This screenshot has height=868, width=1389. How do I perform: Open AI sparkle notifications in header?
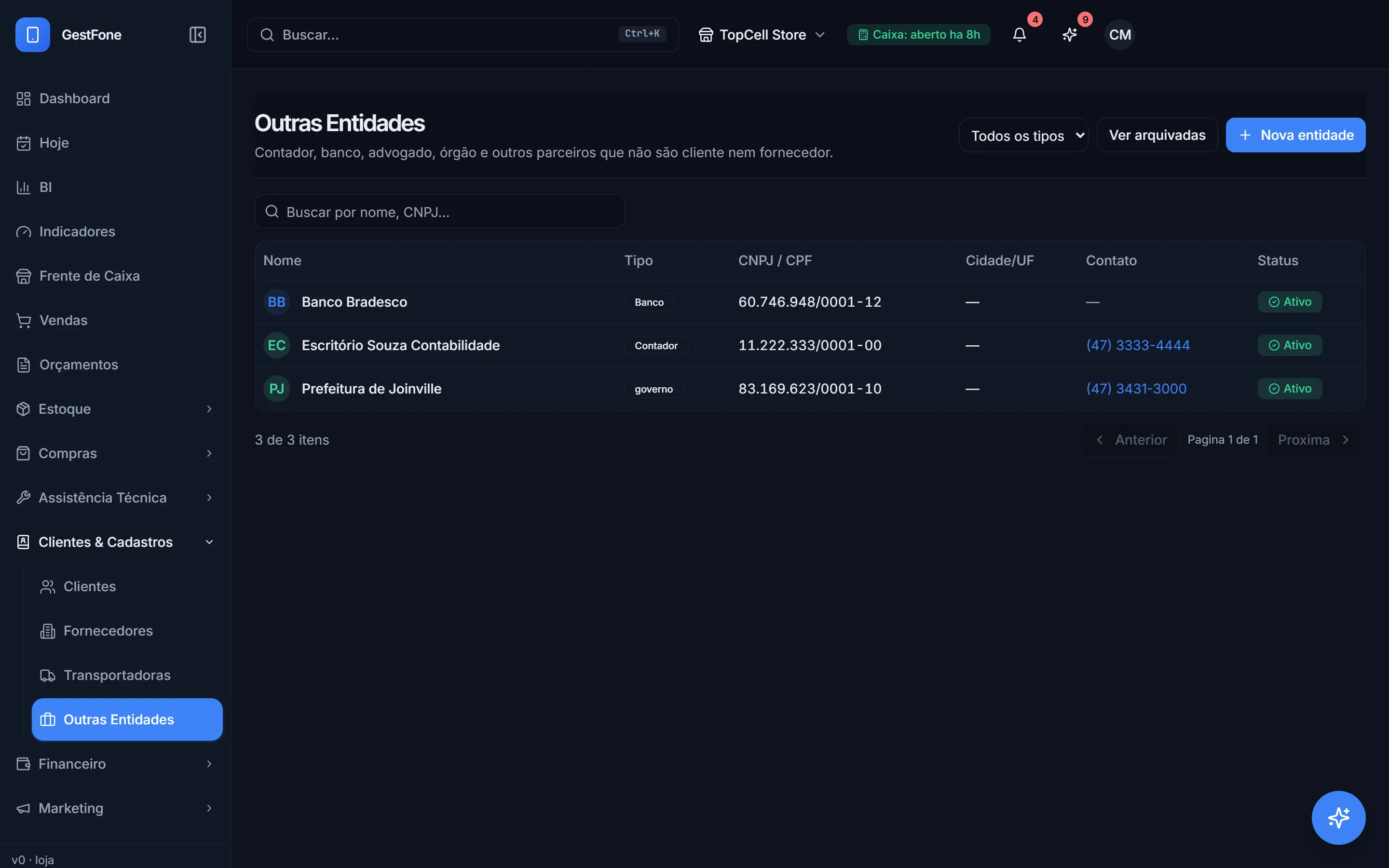tap(1069, 34)
